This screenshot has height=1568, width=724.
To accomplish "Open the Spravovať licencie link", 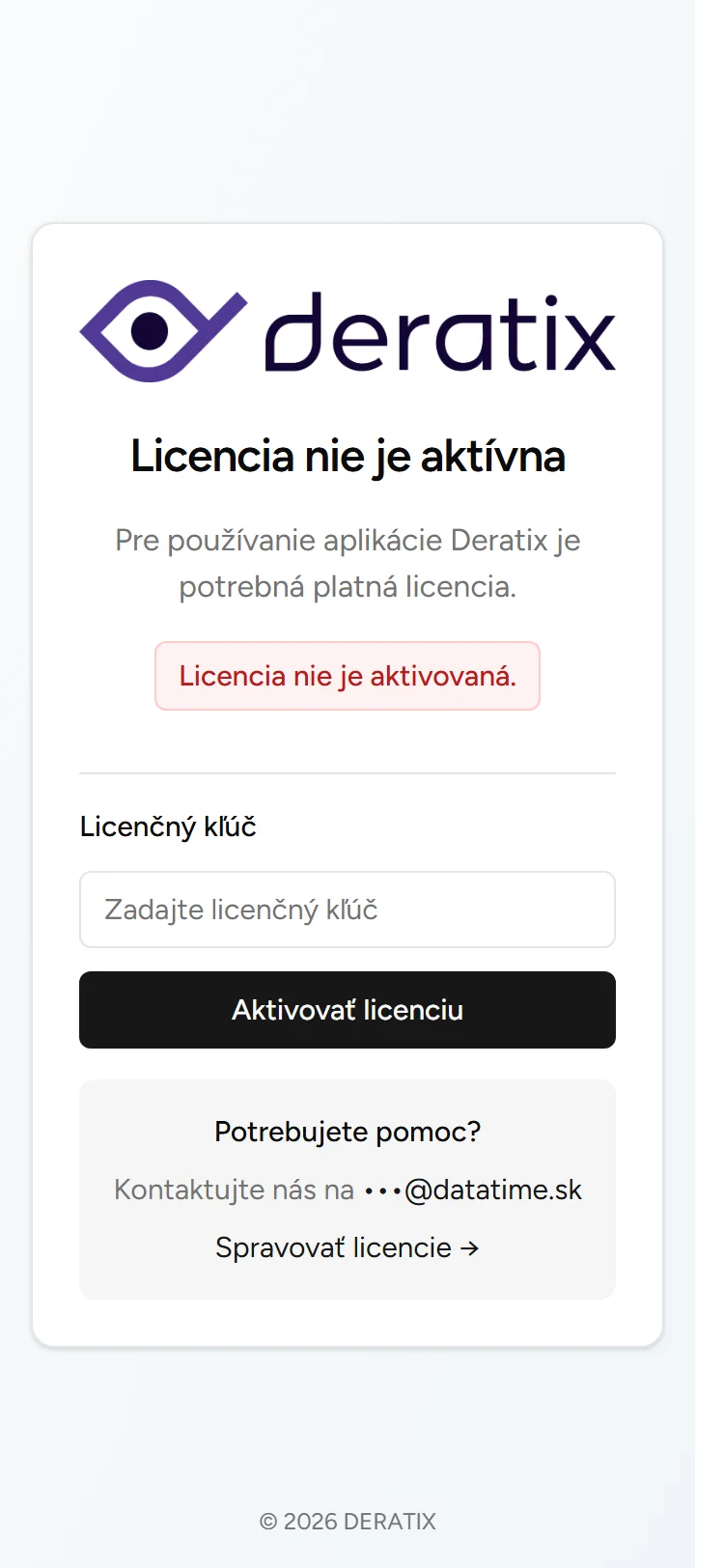I will (x=348, y=1247).
